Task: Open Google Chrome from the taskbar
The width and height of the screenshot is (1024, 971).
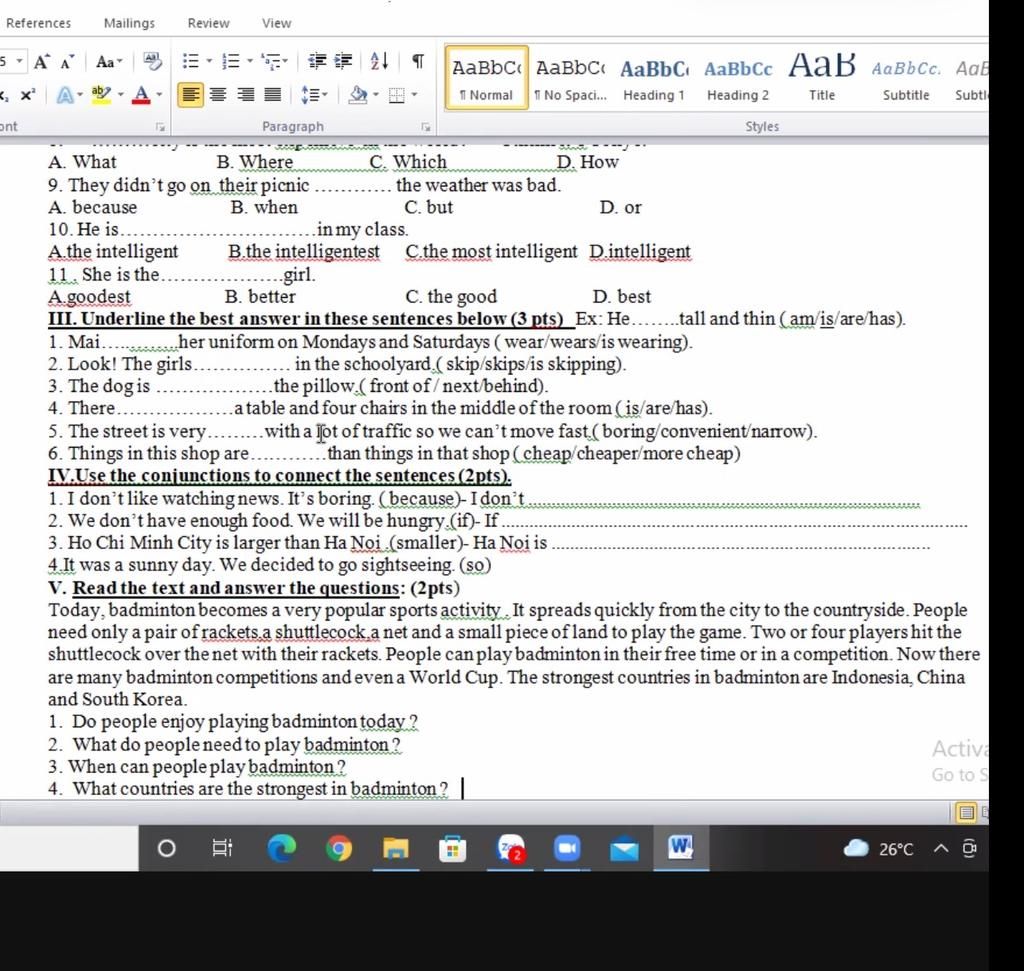Action: coord(338,848)
